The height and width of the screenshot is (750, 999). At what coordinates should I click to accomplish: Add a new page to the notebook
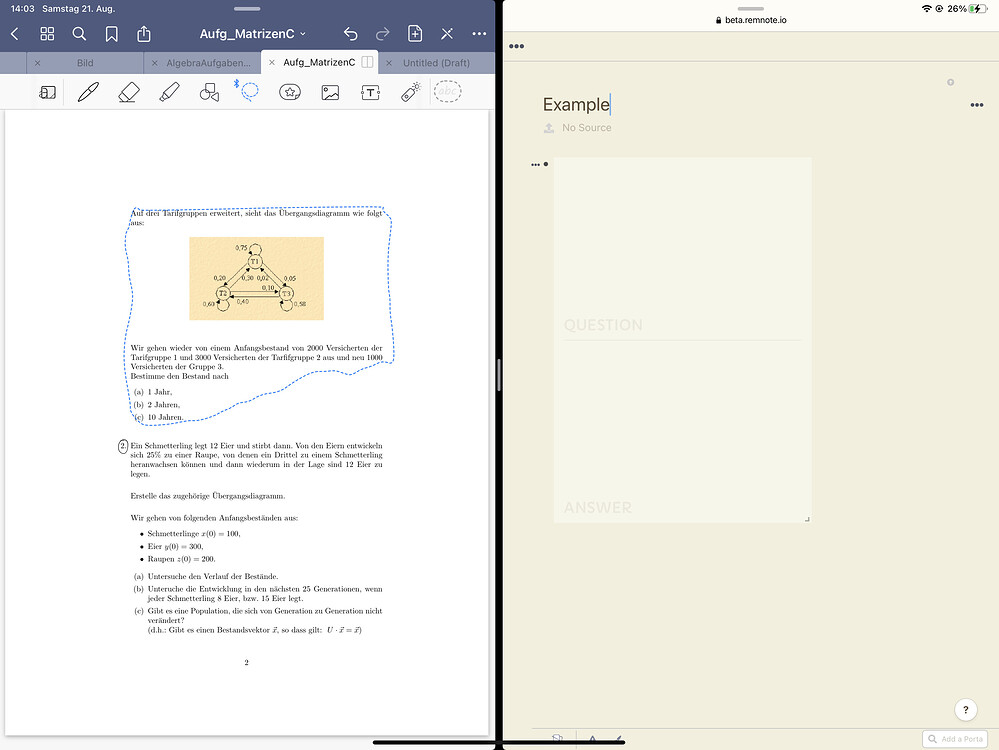point(414,33)
